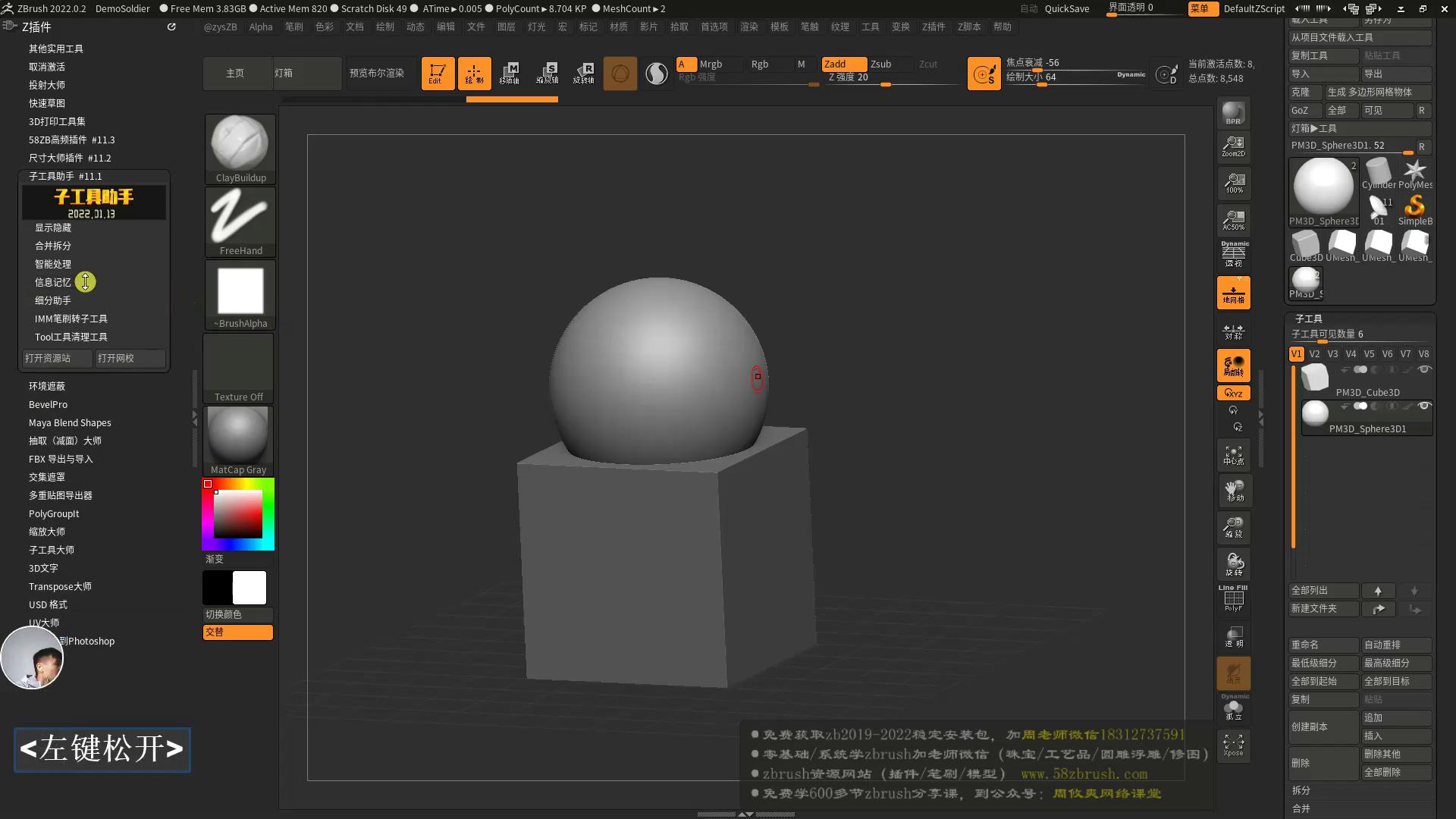The width and height of the screenshot is (1456, 819).
Task: Click the Line Fill PolyF icon
Action: (x=1233, y=598)
